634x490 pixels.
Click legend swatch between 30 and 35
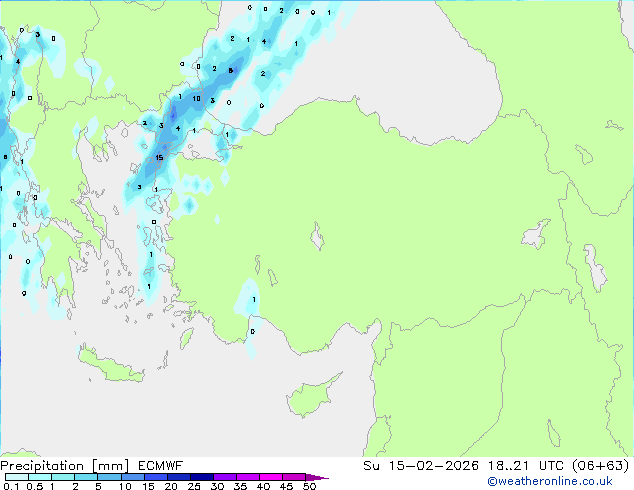coord(225,477)
